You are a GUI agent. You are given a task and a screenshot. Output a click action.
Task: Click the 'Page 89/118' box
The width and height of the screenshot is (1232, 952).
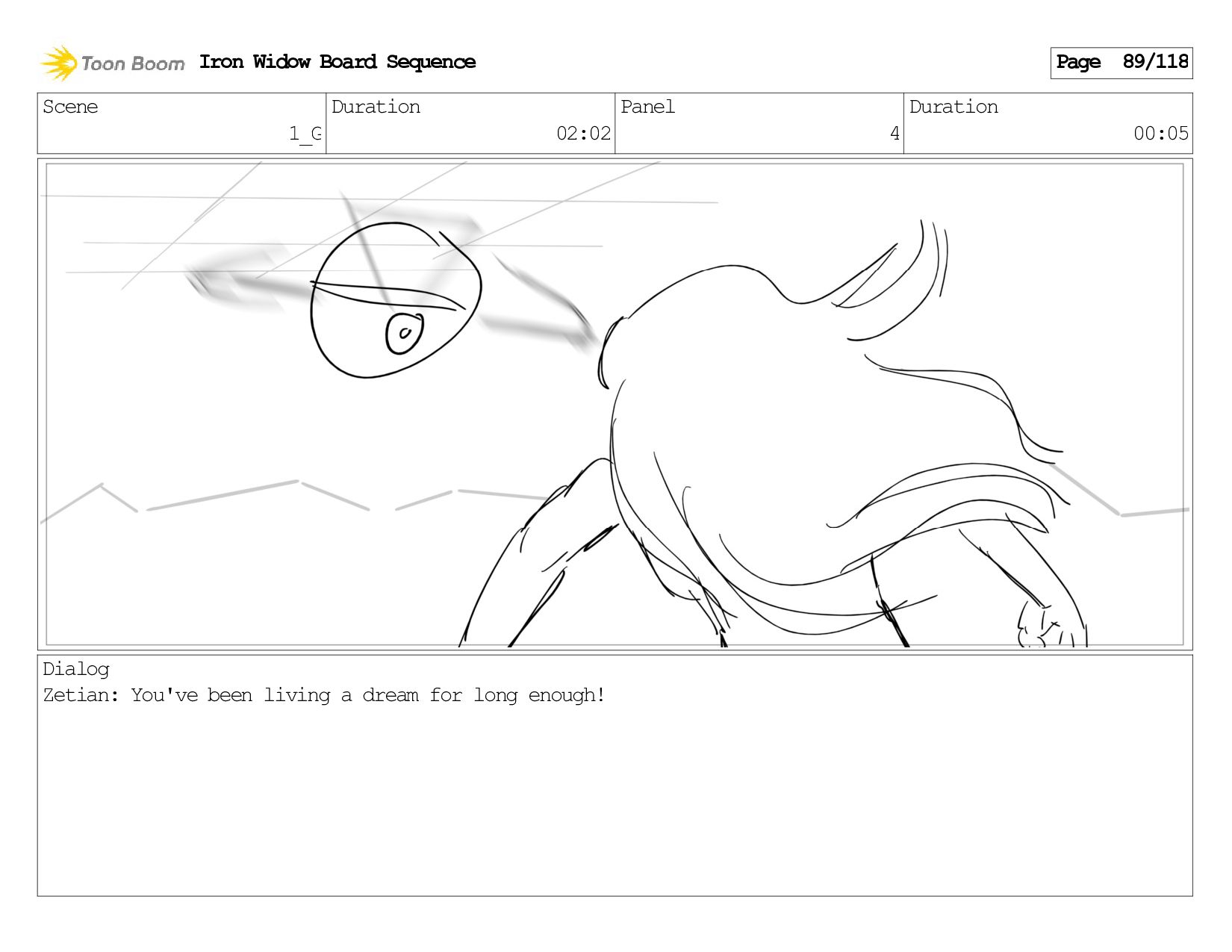1121,63
